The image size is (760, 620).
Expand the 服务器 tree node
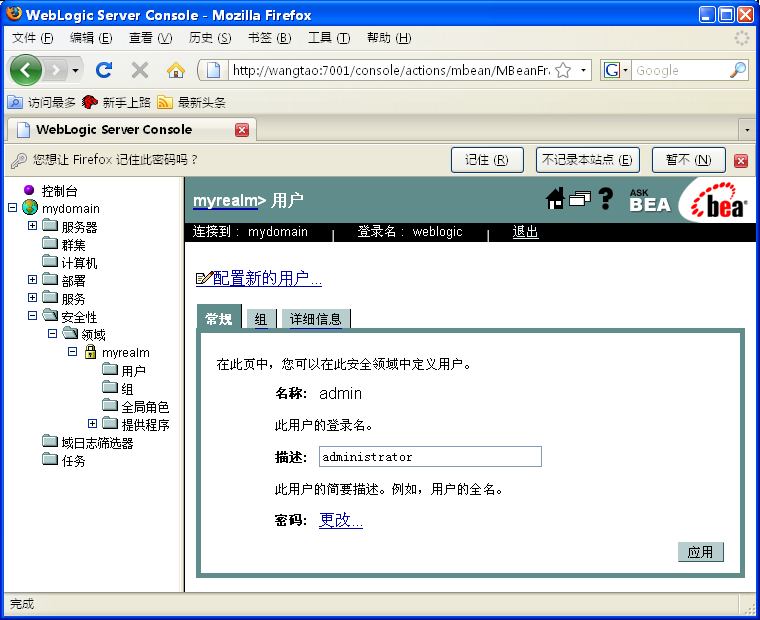click(x=32, y=225)
